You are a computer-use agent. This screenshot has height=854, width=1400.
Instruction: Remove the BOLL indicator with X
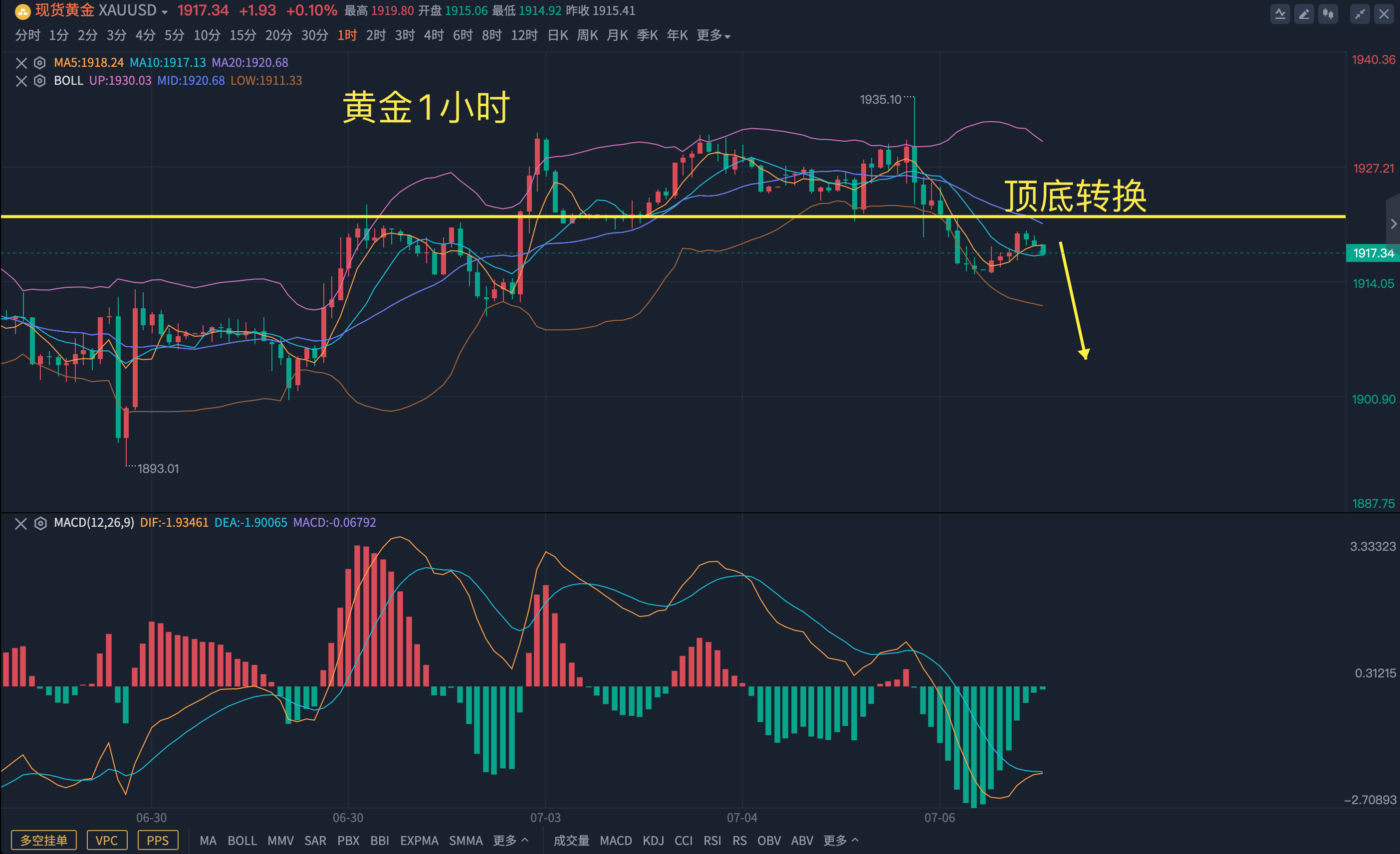21,81
